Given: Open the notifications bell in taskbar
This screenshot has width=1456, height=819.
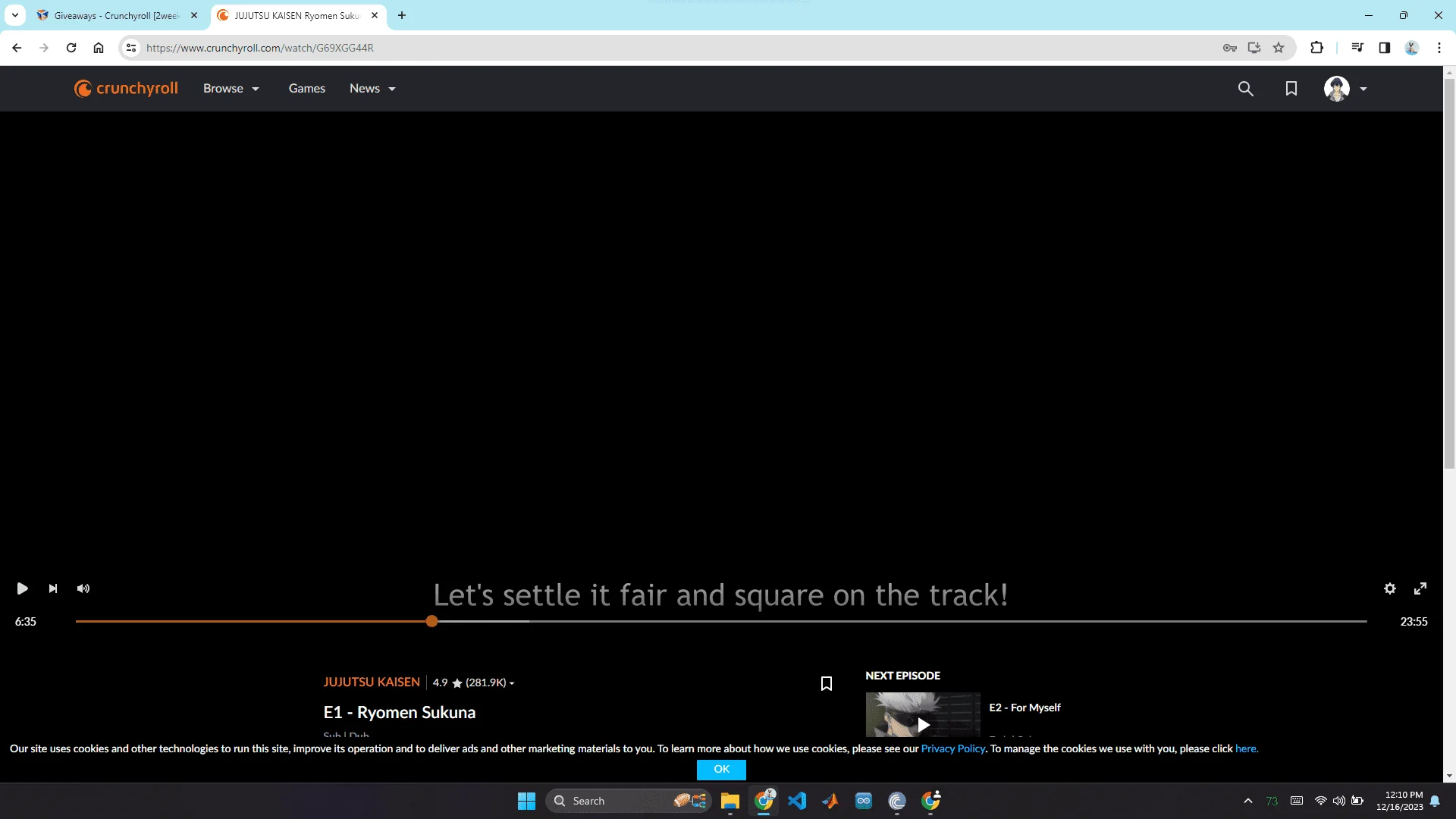Looking at the screenshot, I should pos(1435,801).
